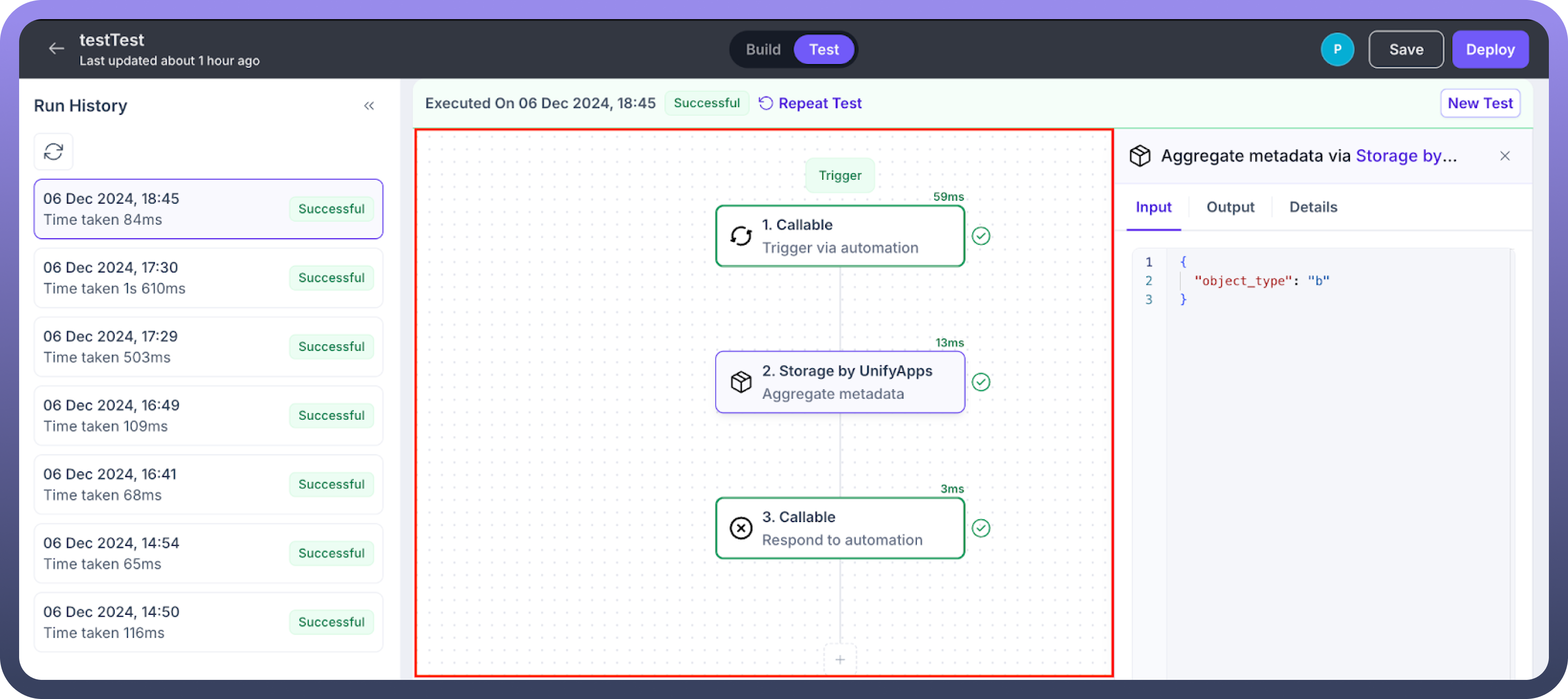Click the back arrow next to testTest
1568x699 pixels.
click(56, 49)
